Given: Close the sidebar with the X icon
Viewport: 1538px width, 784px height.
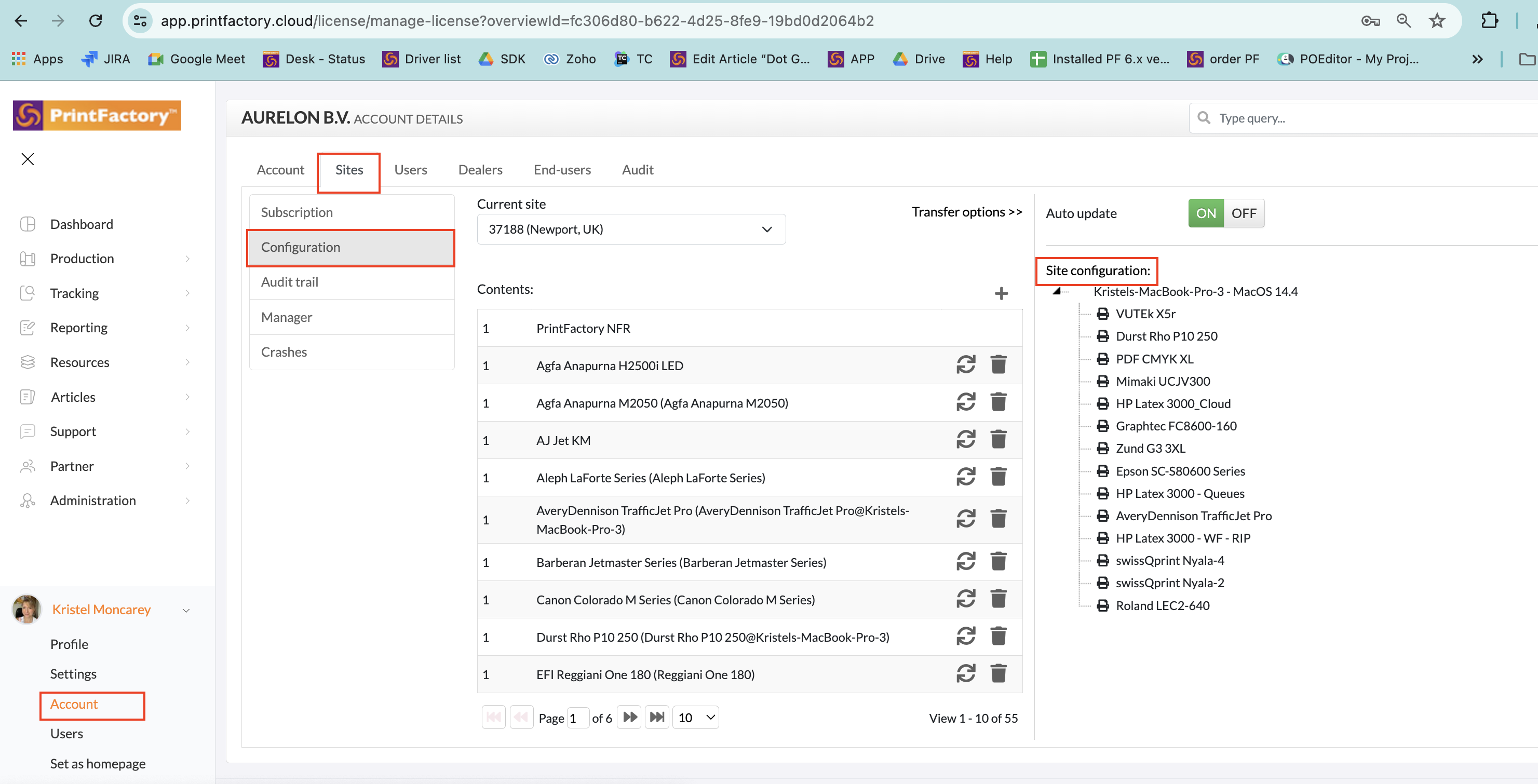Looking at the screenshot, I should click(x=28, y=159).
